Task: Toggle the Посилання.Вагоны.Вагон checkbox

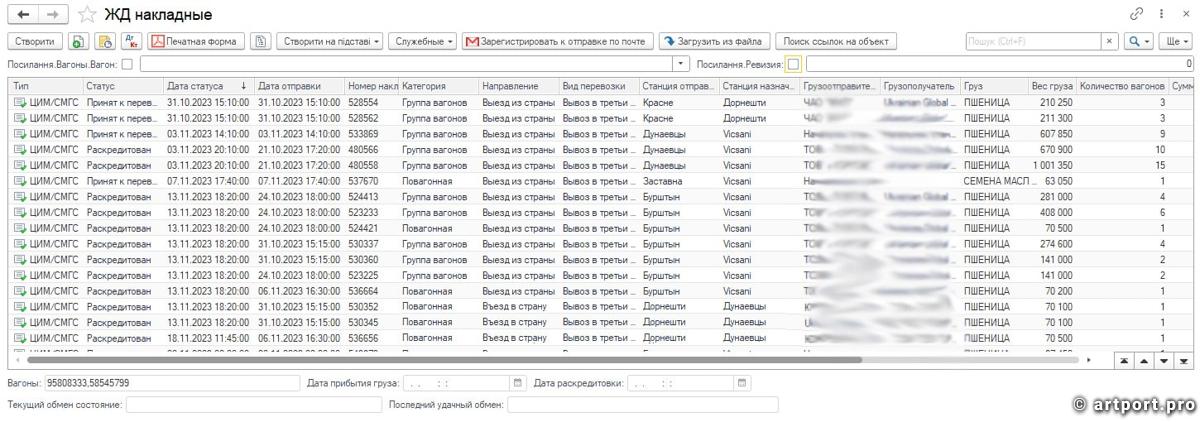Action: pos(127,64)
